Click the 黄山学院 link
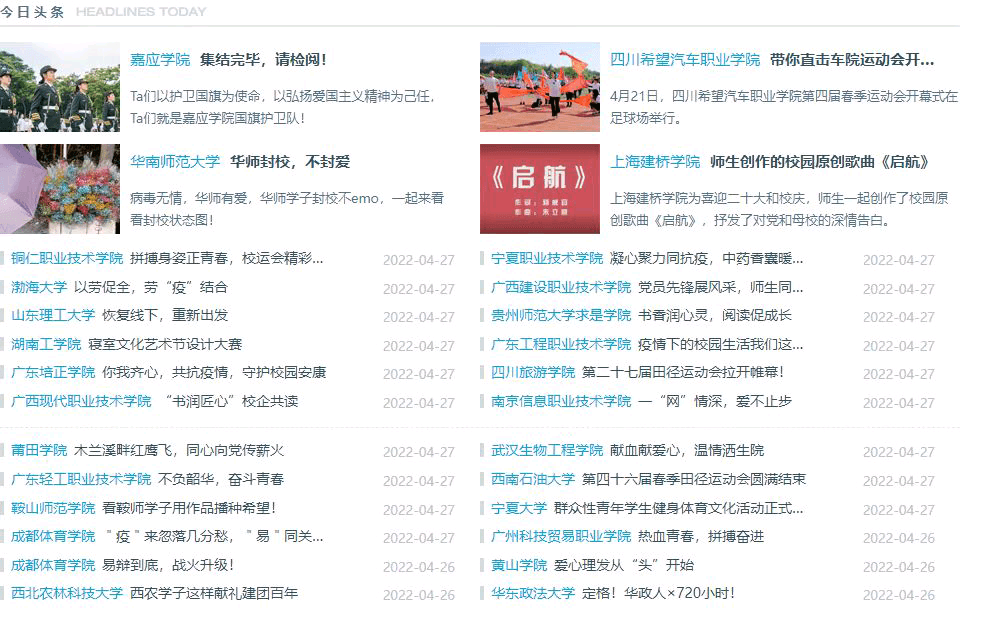985x617 pixels. tap(519, 565)
